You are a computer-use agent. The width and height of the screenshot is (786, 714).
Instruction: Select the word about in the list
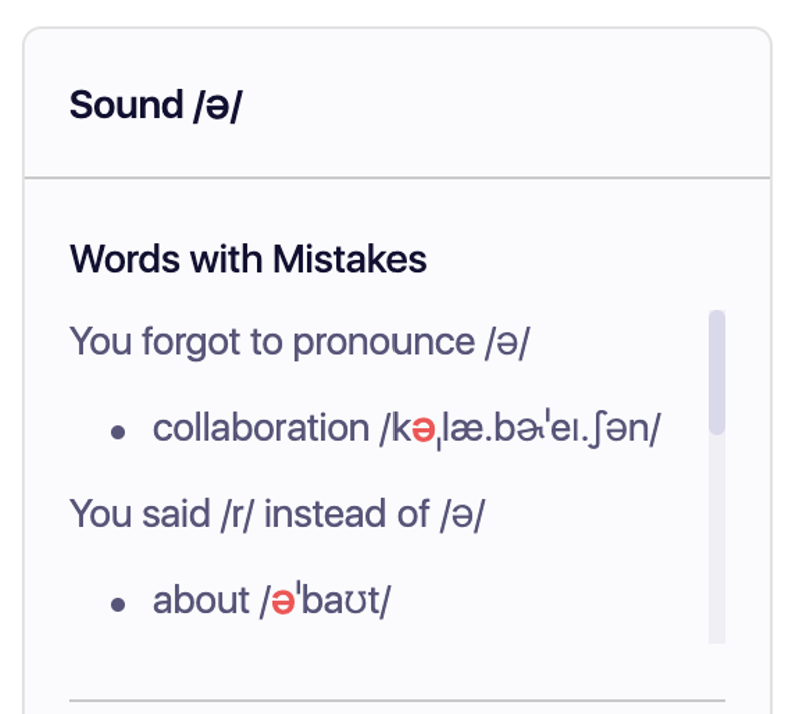pyautogui.click(x=201, y=600)
